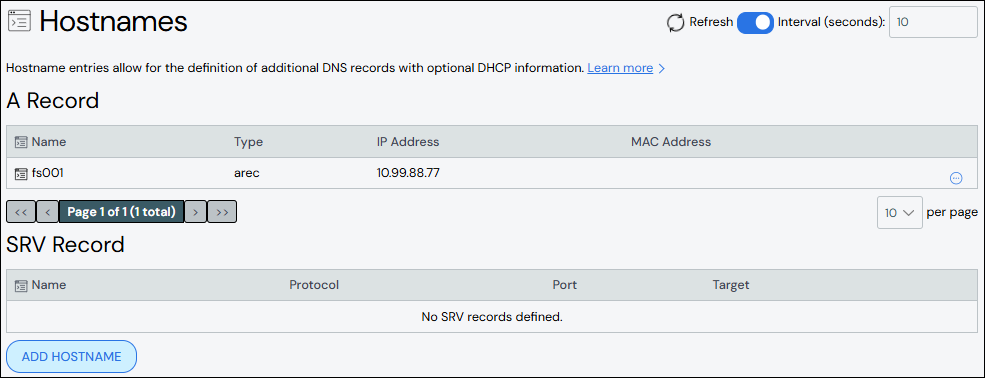Image resolution: width=985 pixels, height=378 pixels.
Task: Click the Target column header
Action: [731, 285]
